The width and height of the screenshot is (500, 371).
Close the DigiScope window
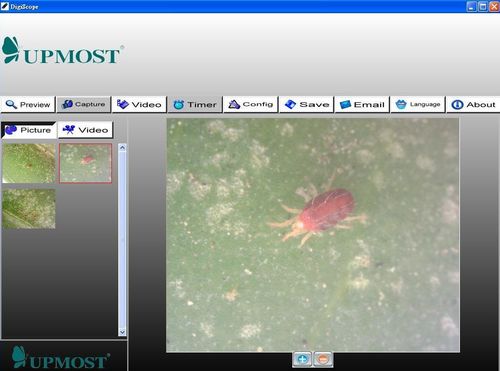(494, 6)
